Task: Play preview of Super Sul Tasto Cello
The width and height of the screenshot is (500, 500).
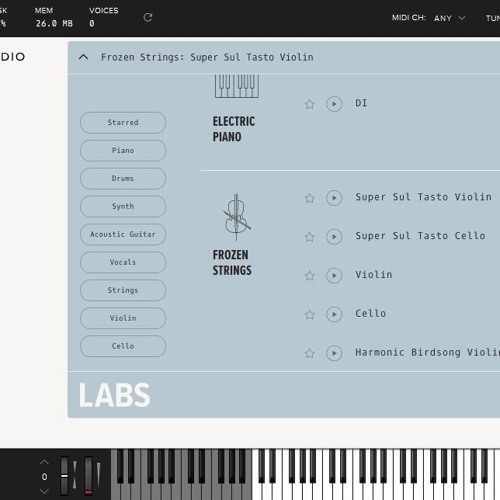Action: [x=334, y=237]
